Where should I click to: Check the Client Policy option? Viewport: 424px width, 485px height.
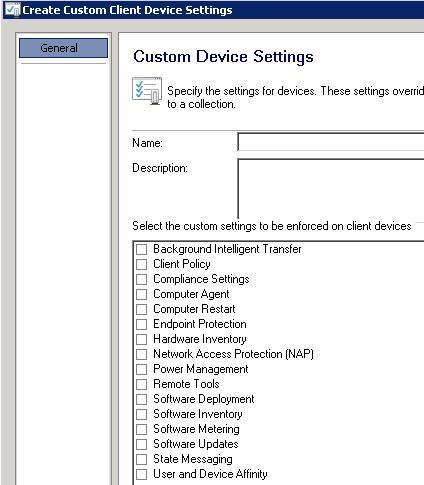141,264
